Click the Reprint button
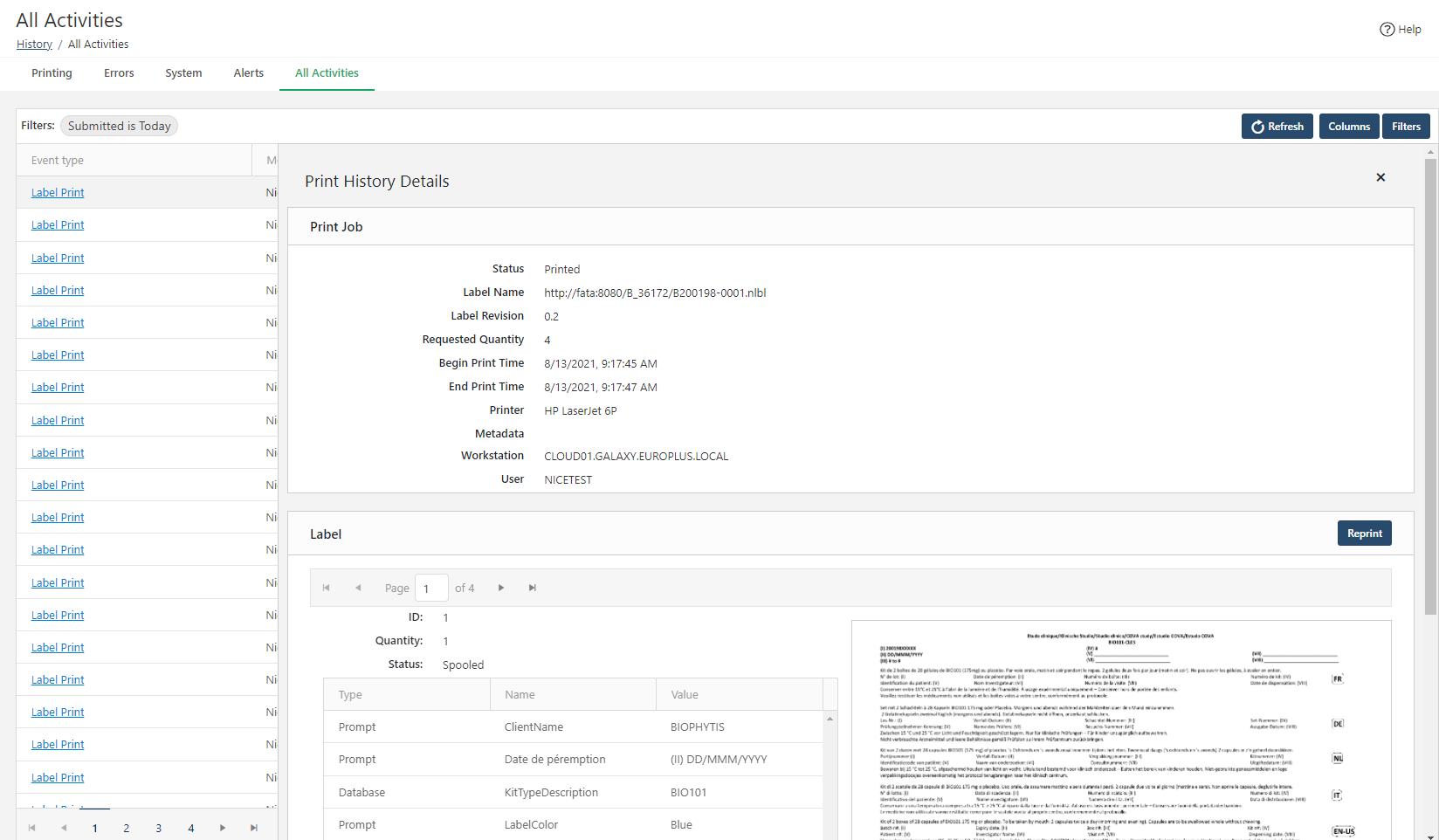 pos(1364,534)
